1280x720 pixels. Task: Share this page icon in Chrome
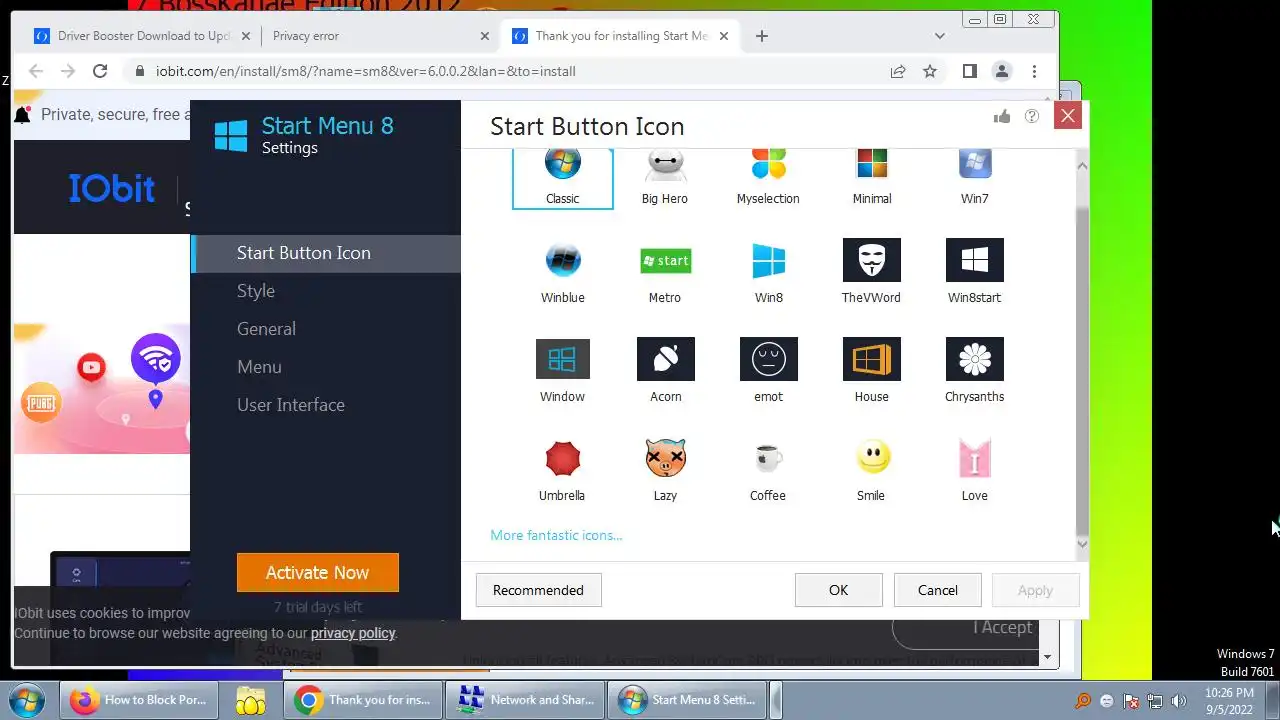click(x=898, y=71)
